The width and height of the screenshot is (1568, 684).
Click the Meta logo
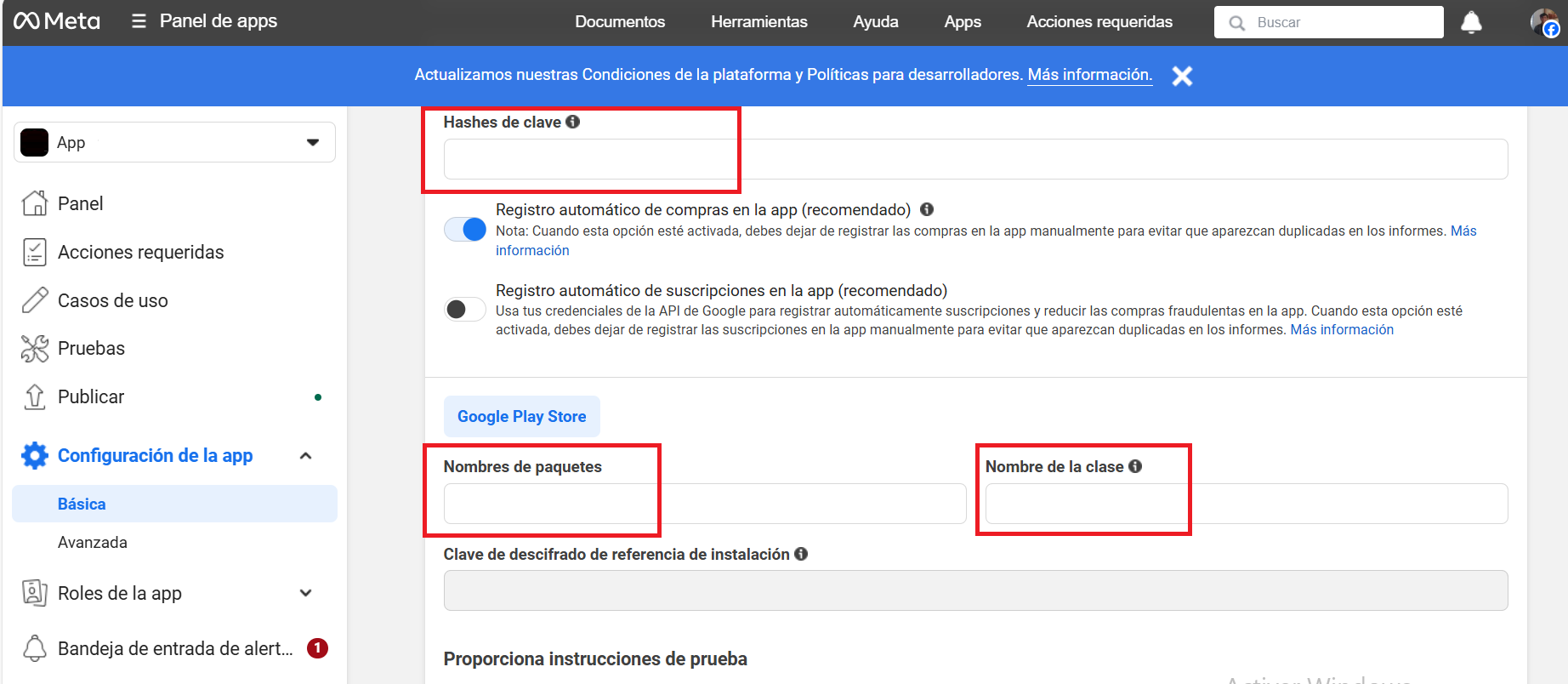click(57, 21)
